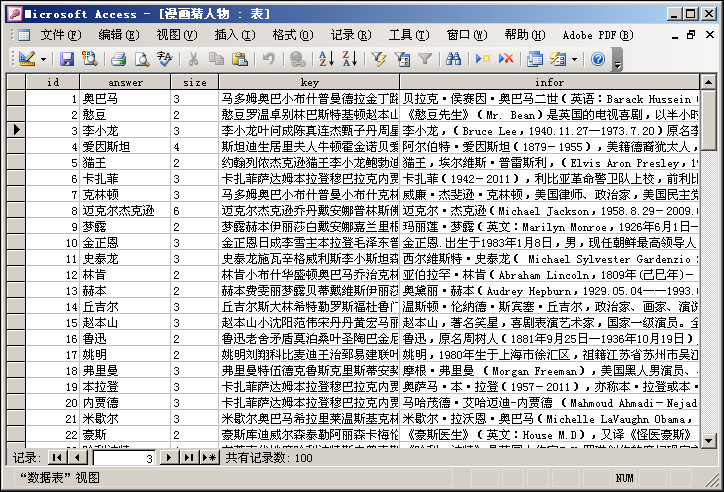724x492 pixels.
Task: Open Microsoft Access Help question mark icon
Action: point(597,59)
